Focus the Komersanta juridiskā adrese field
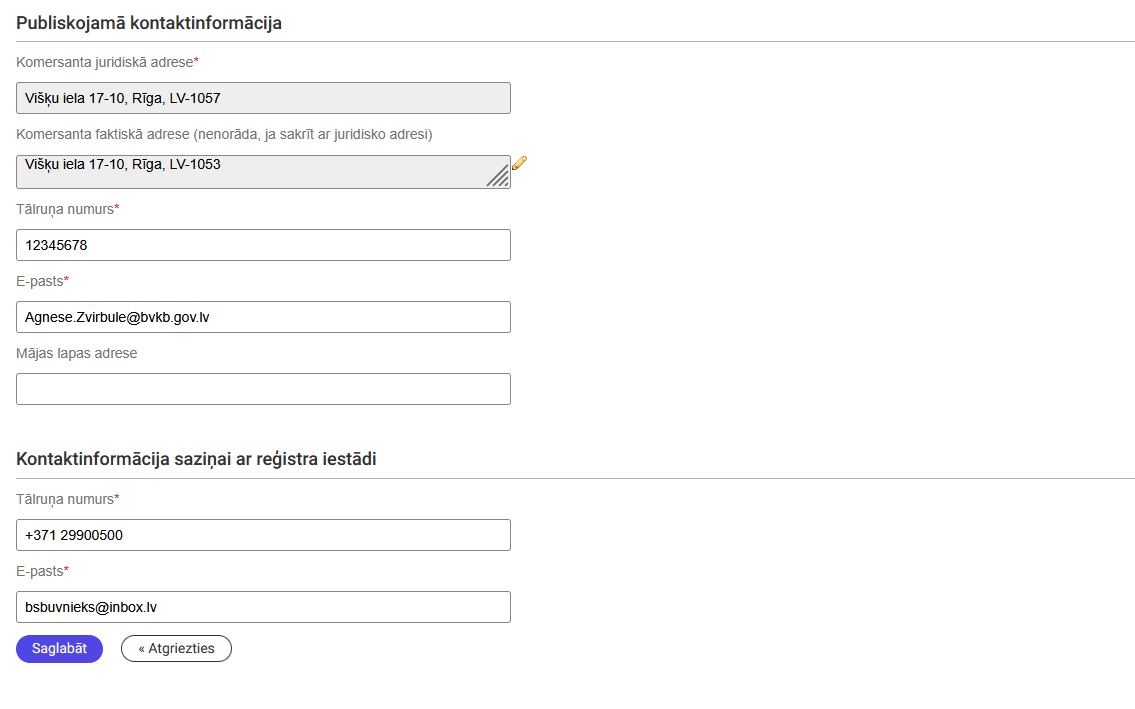This screenshot has height=709, width=1135. point(263,98)
